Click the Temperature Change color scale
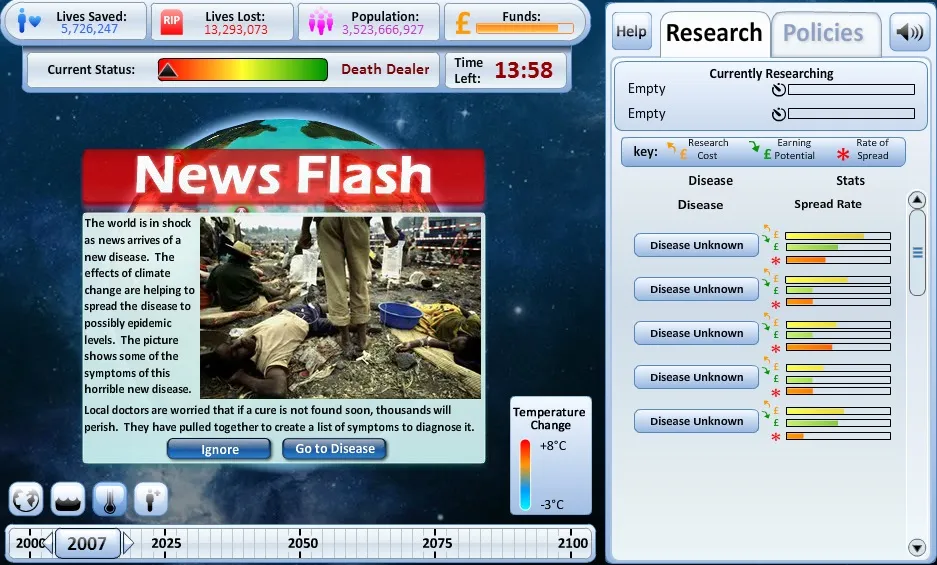 (525, 475)
